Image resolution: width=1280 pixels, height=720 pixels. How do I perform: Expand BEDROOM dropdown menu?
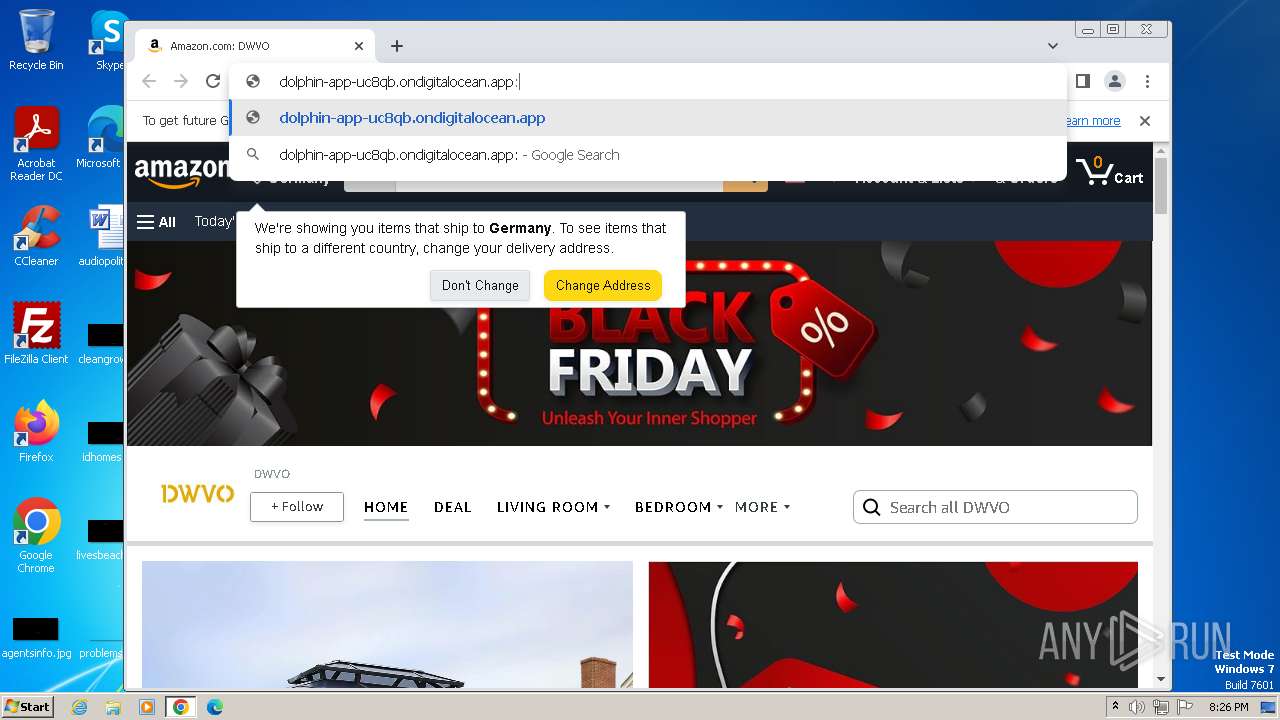pyautogui.click(x=679, y=507)
